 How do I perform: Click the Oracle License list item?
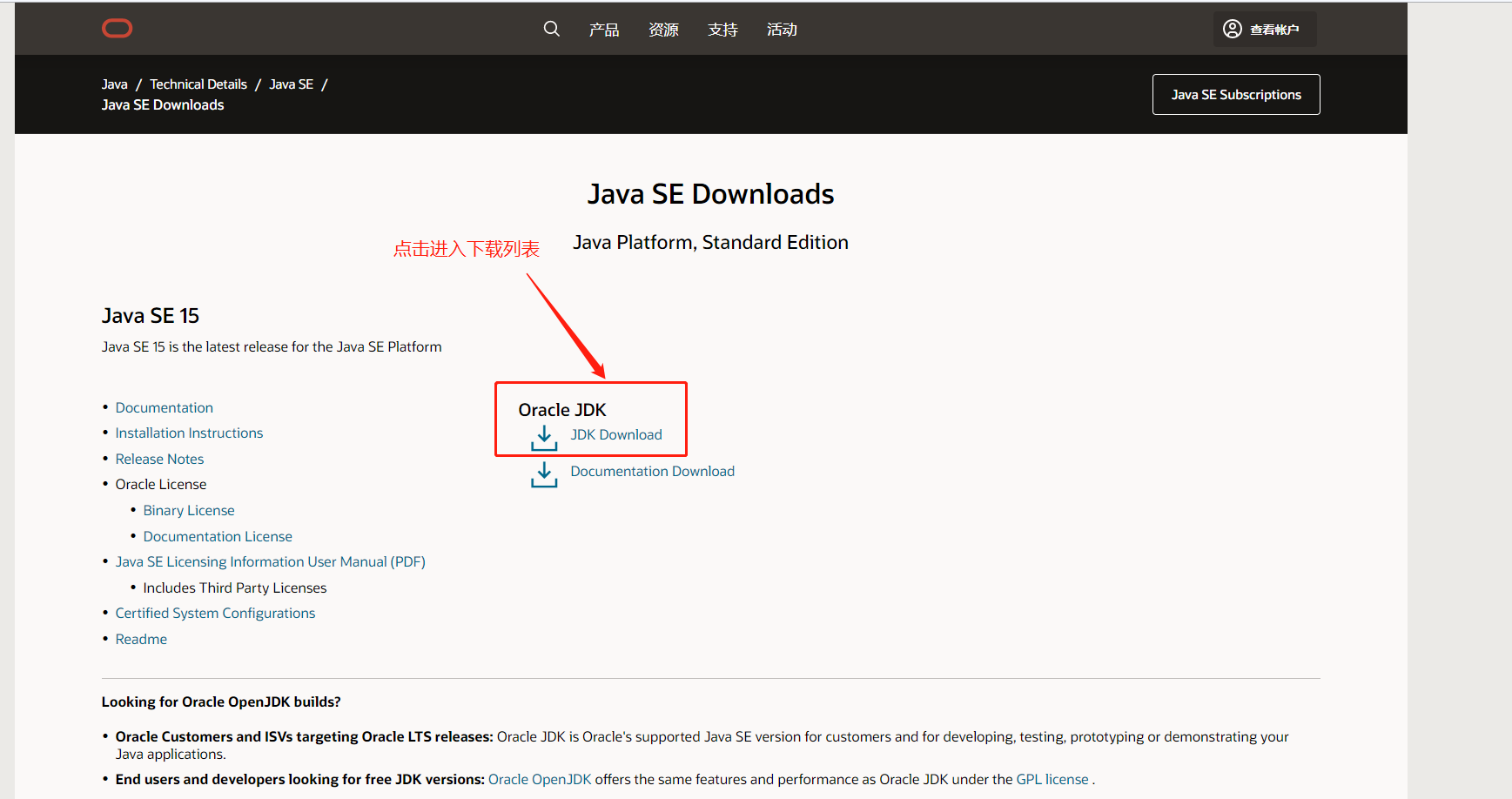click(x=161, y=484)
